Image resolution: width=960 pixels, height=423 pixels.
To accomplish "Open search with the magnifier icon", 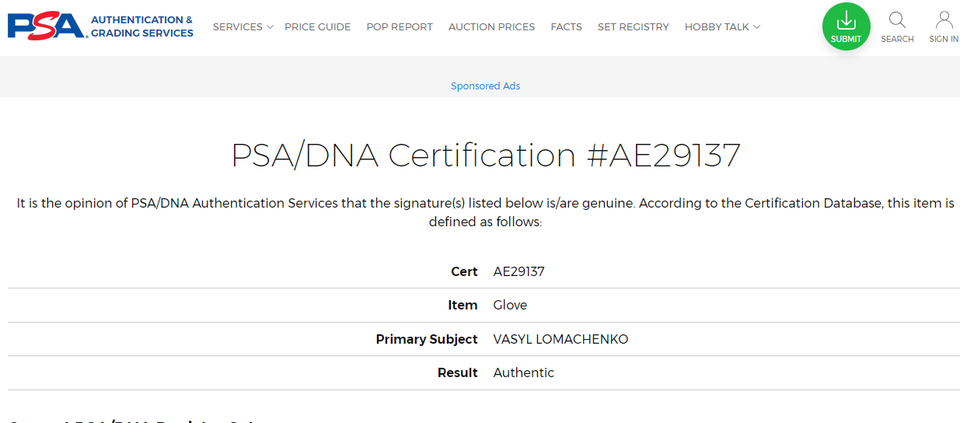I will 897,20.
